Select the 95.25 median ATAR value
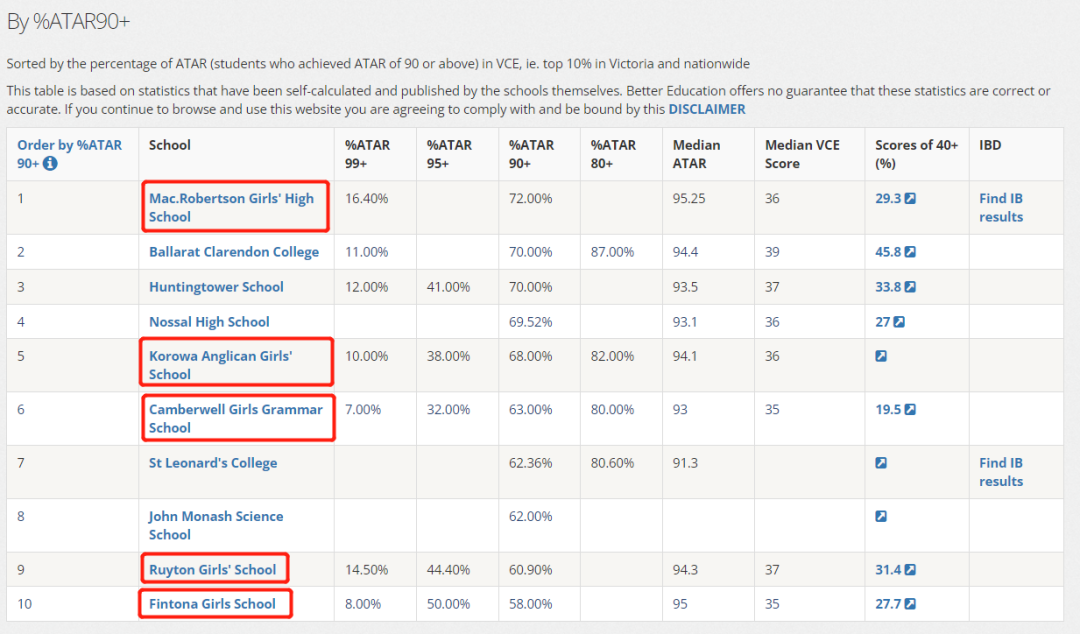 (689, 198)
